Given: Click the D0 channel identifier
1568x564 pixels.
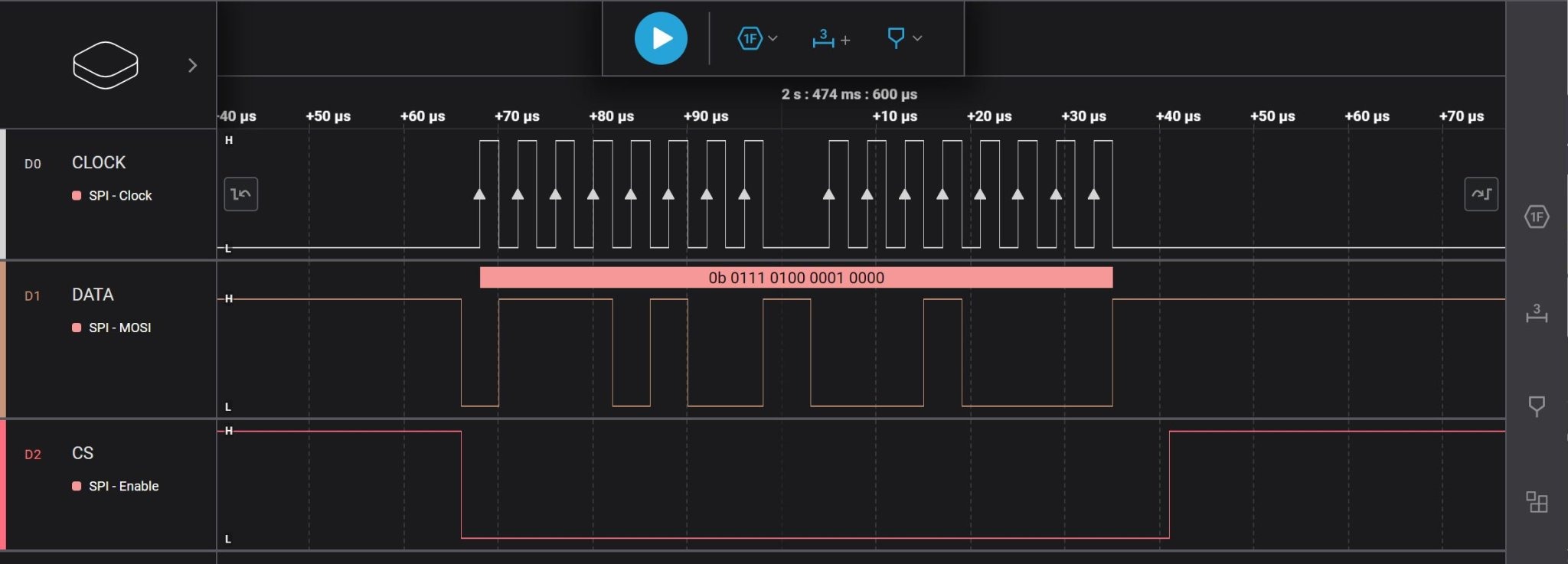Looking at the screenshot, I should (33, 164).
